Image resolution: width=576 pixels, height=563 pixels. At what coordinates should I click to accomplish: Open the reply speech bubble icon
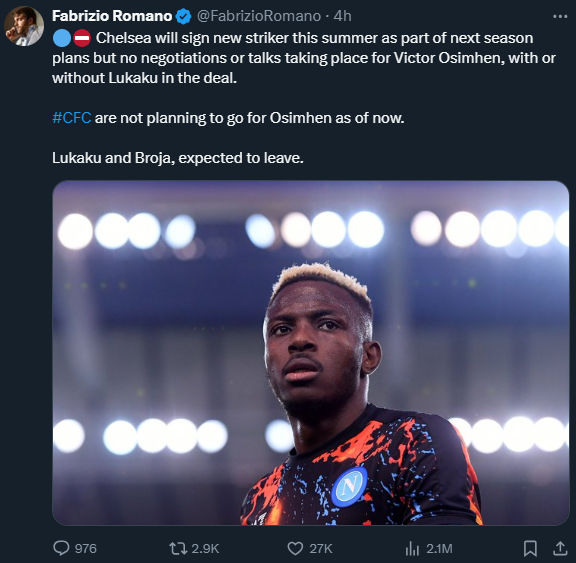(61, 548)
